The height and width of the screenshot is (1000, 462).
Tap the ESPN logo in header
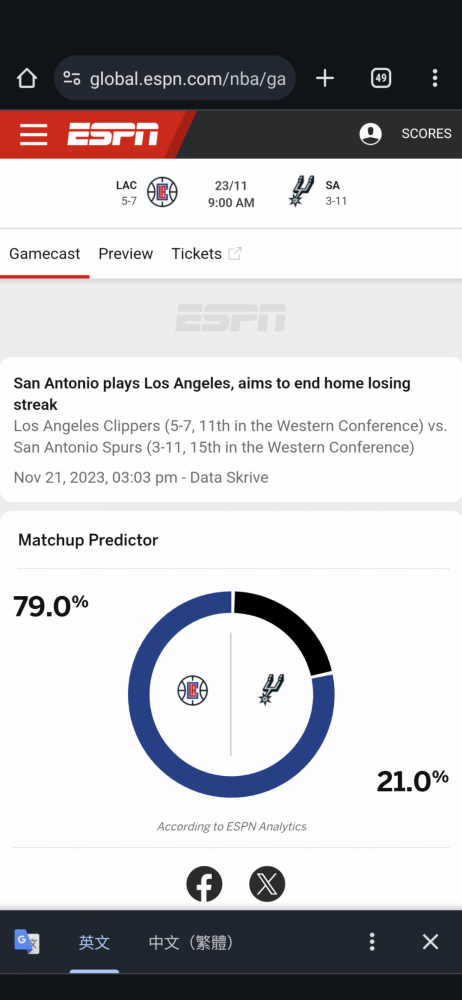113,135
